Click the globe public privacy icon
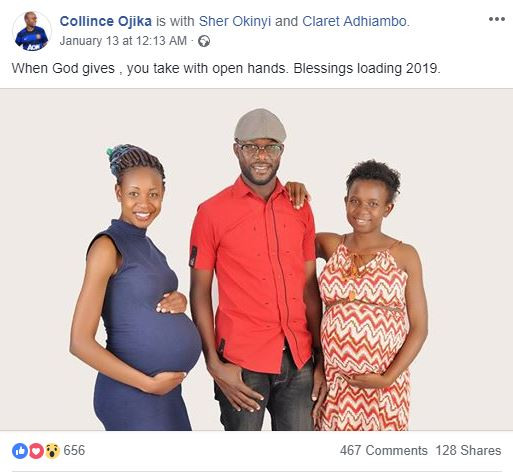513x474 pixels. tap(204, 42)
